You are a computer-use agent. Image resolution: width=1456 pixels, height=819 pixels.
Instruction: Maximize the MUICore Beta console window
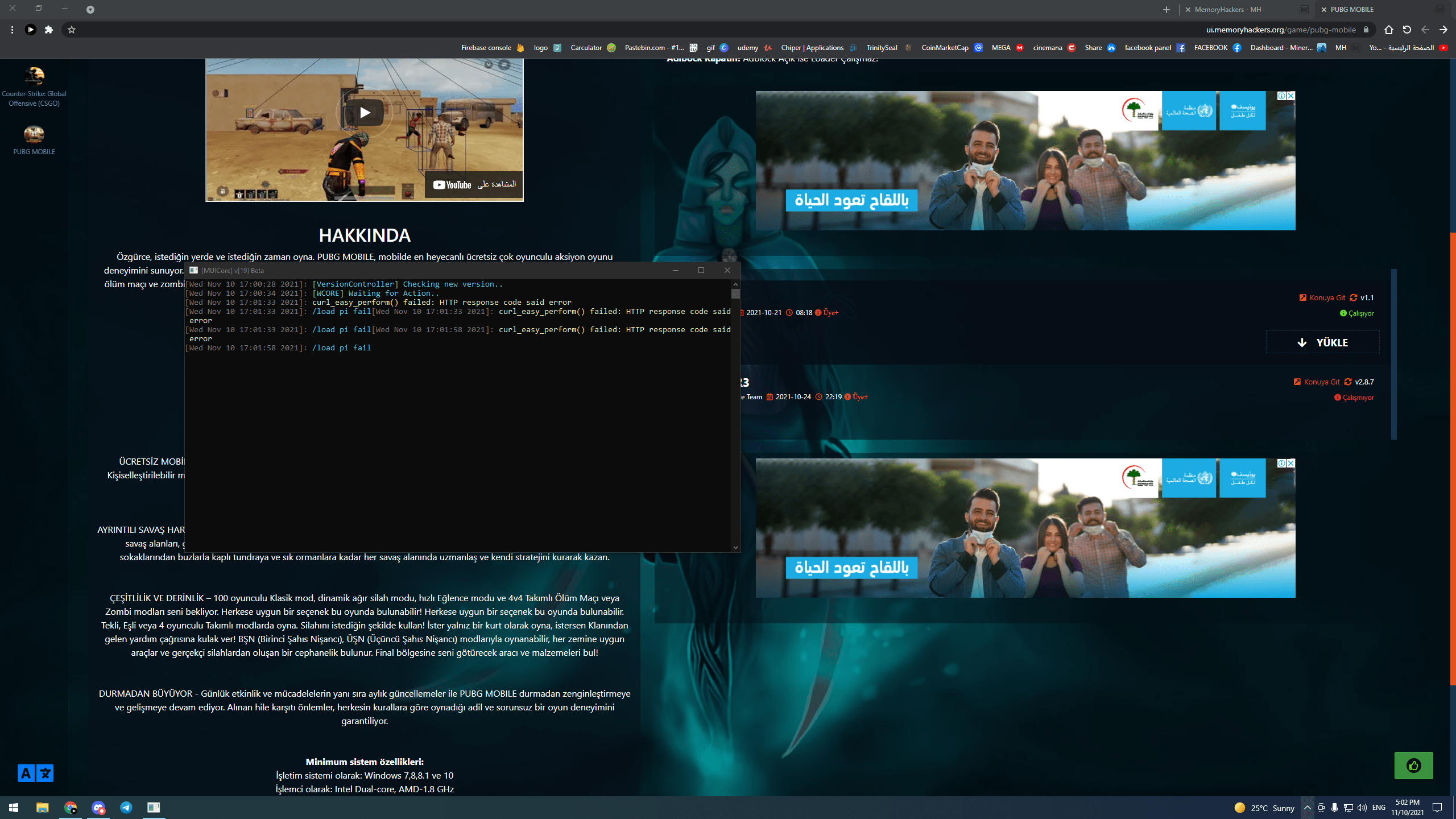pos(701,270)
